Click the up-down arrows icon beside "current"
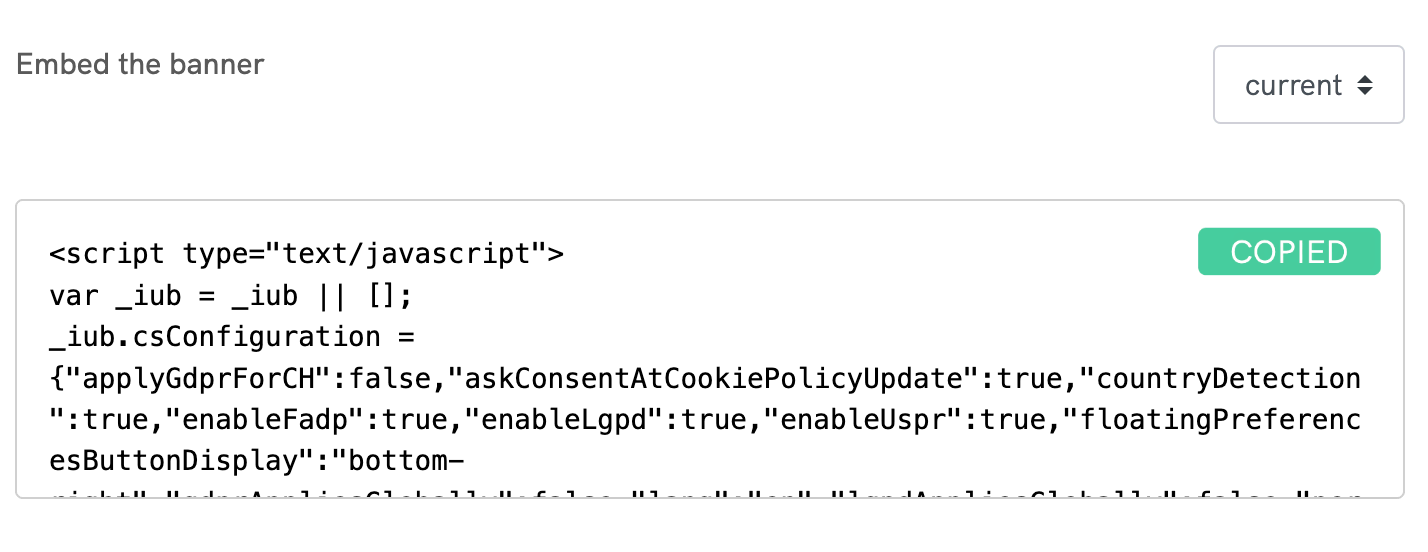1428x552 pixels. pos(1365,86)
